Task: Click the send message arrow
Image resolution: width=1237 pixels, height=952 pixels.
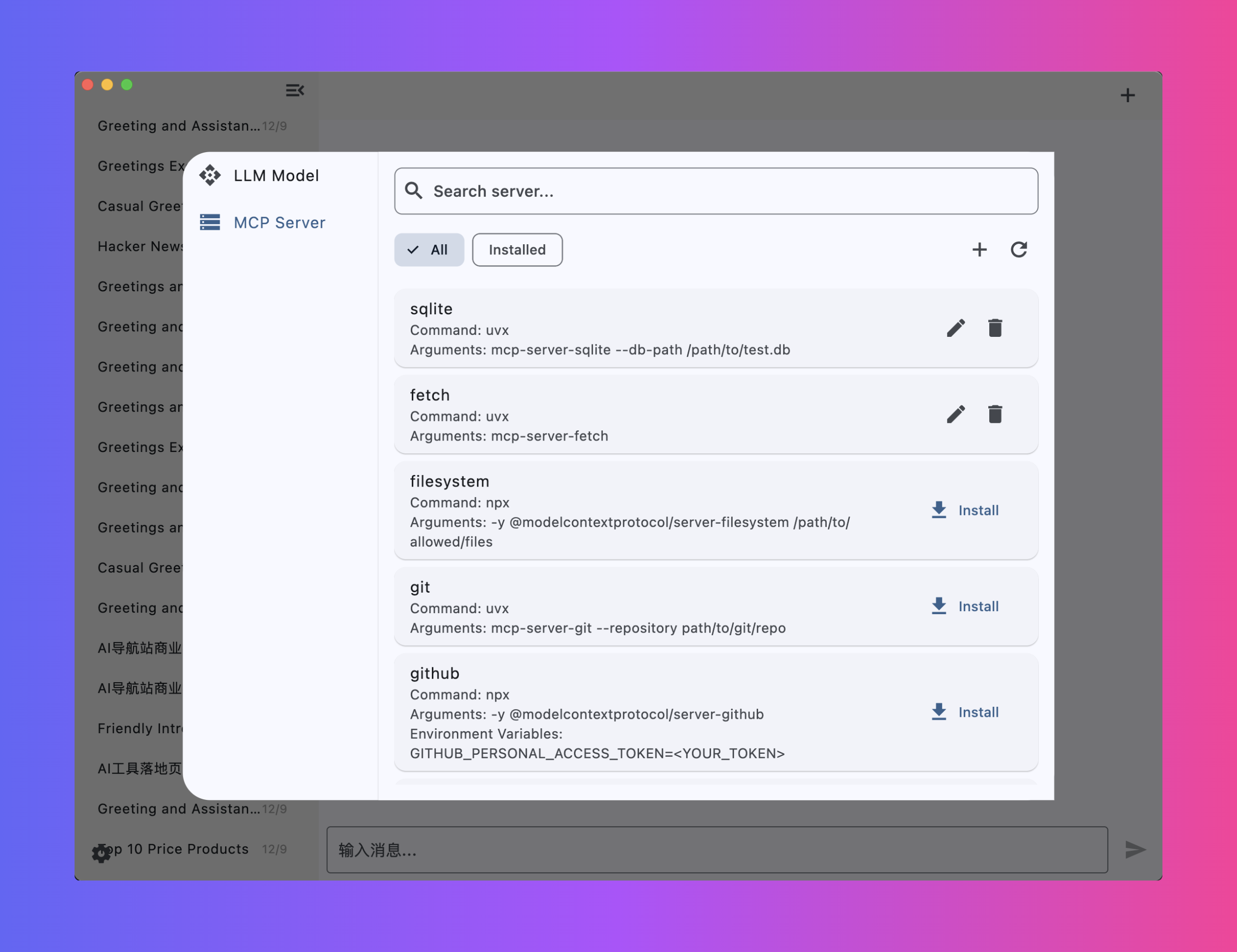Action: click(x=1135, y=849)
